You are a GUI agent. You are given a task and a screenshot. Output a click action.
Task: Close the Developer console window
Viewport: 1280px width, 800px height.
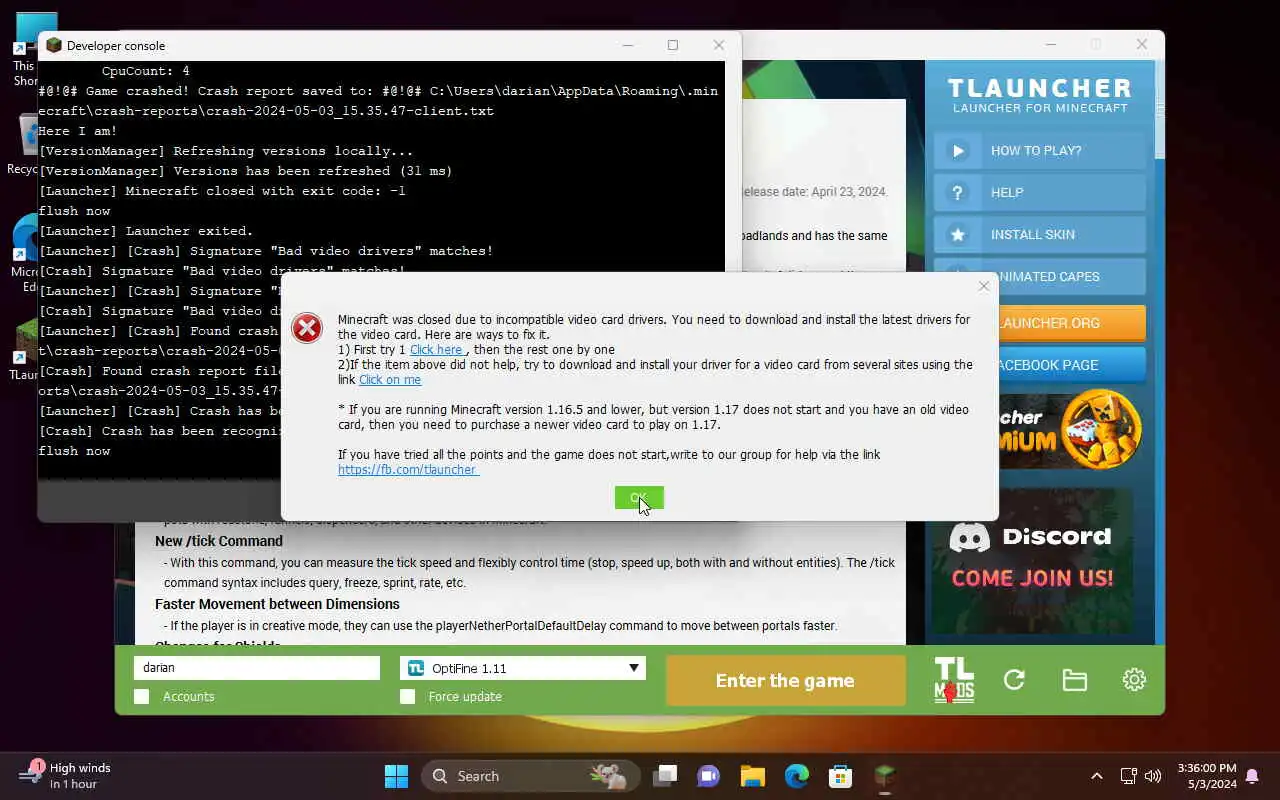point(719,45)
